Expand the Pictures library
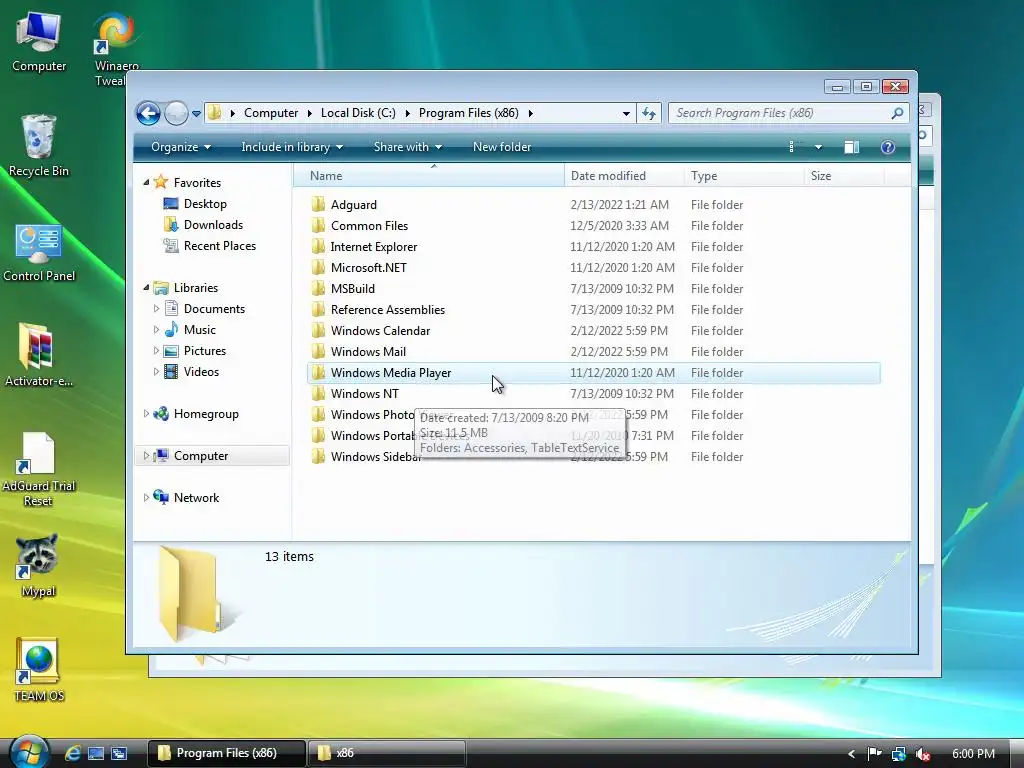This screenshot has width=1024, height=768. coord(156,351)
